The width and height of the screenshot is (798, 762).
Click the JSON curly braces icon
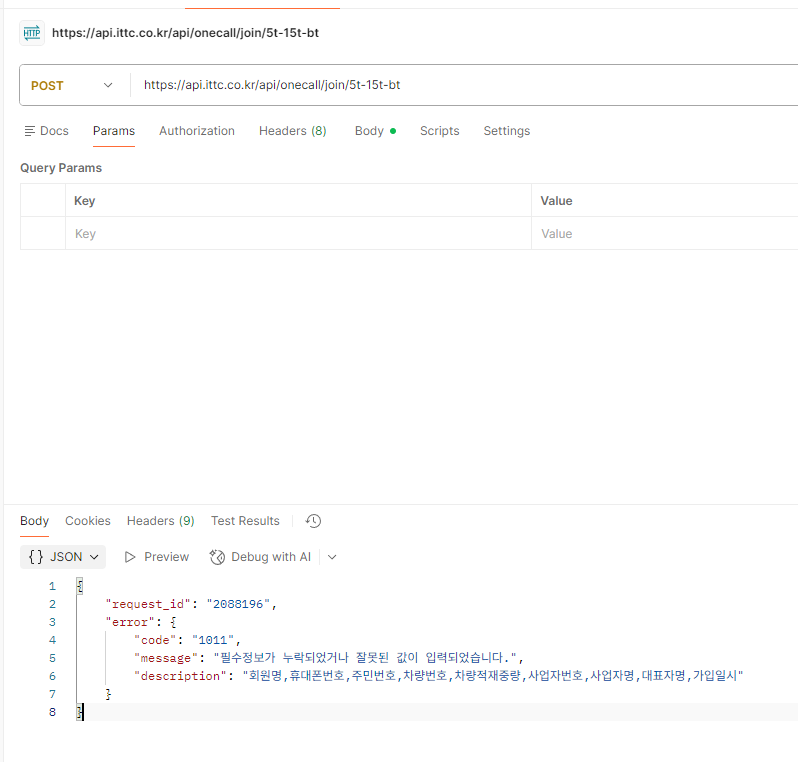36,557
